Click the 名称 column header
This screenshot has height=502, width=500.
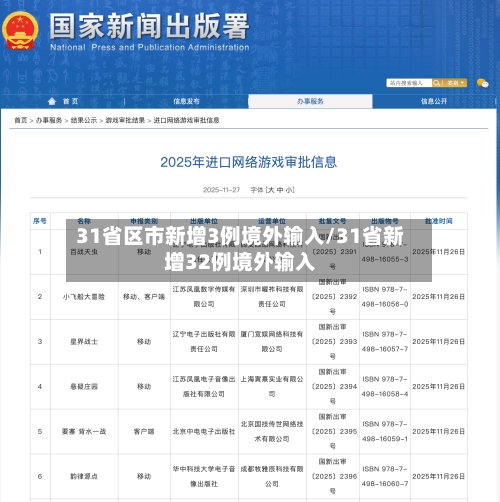84,221
